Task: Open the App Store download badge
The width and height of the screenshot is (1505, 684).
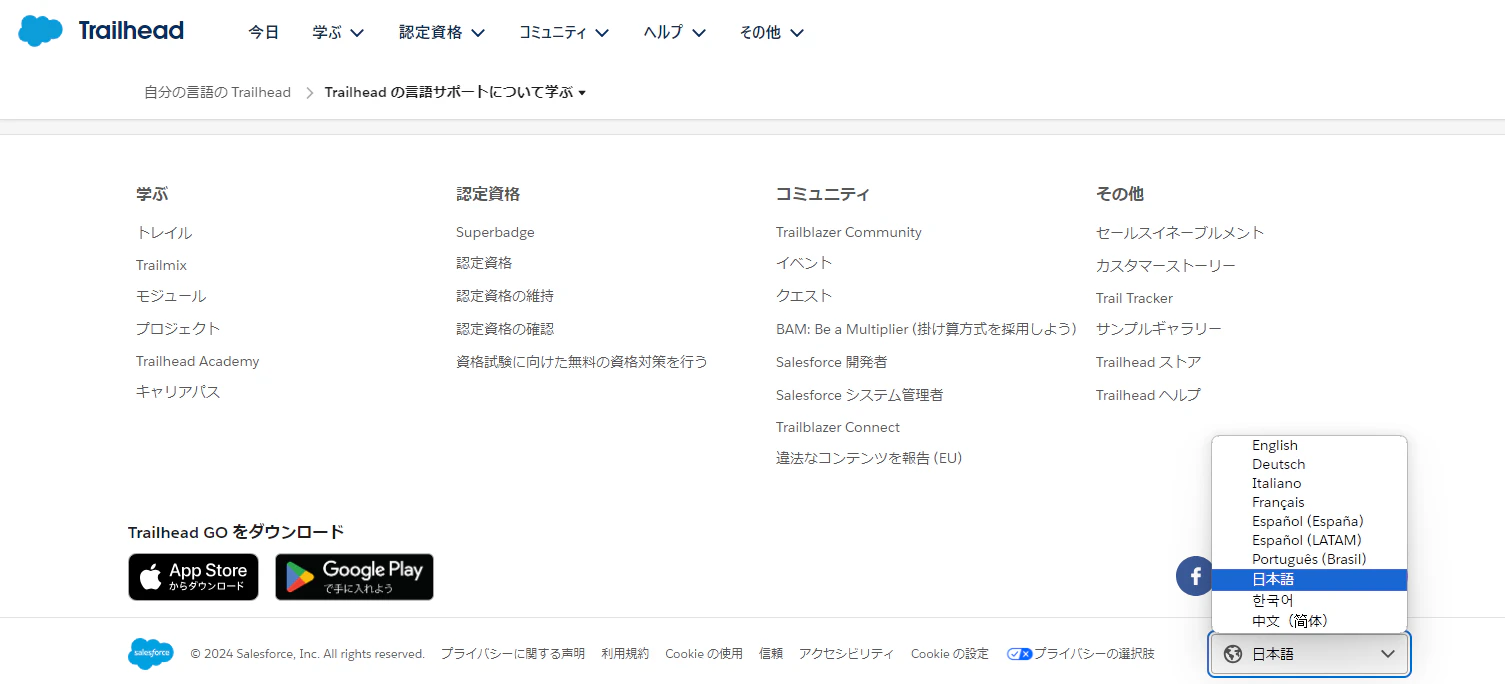Action: [x=193, y=577]
